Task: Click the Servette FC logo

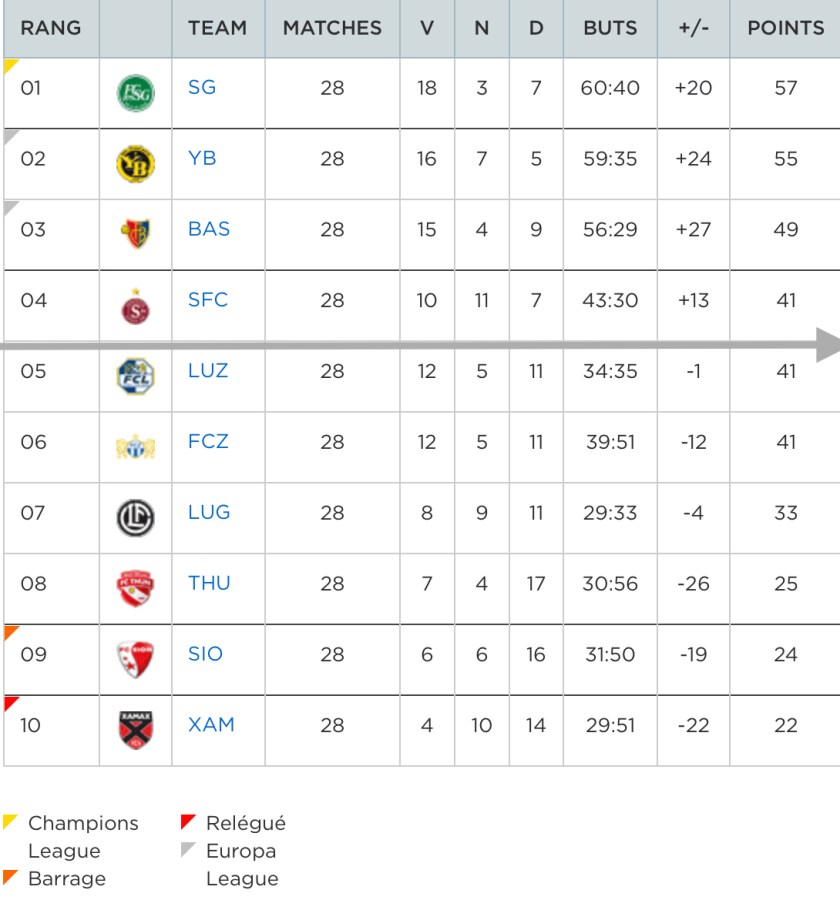Action: [x=135, y=305]
